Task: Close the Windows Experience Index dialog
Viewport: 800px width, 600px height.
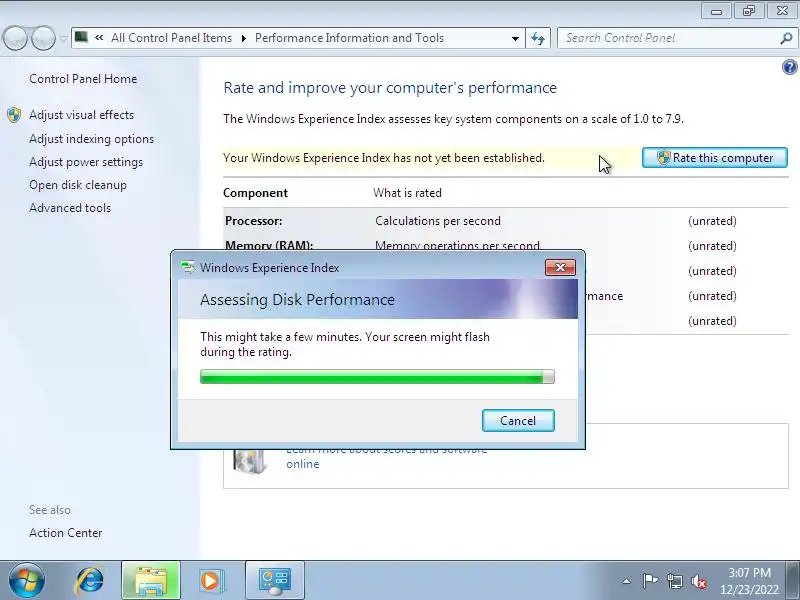Action: [x=560, y=267]
